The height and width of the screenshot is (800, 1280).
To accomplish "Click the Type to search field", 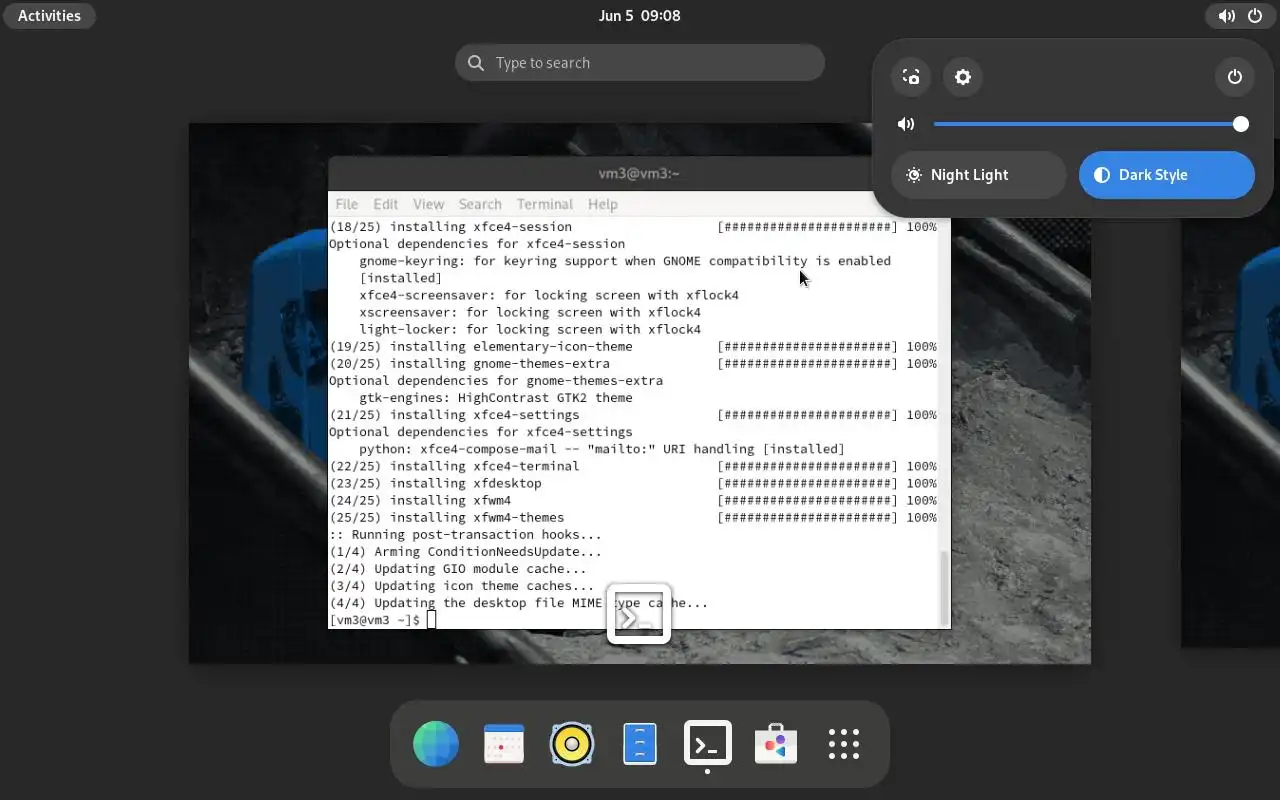I will coord(640,63).
